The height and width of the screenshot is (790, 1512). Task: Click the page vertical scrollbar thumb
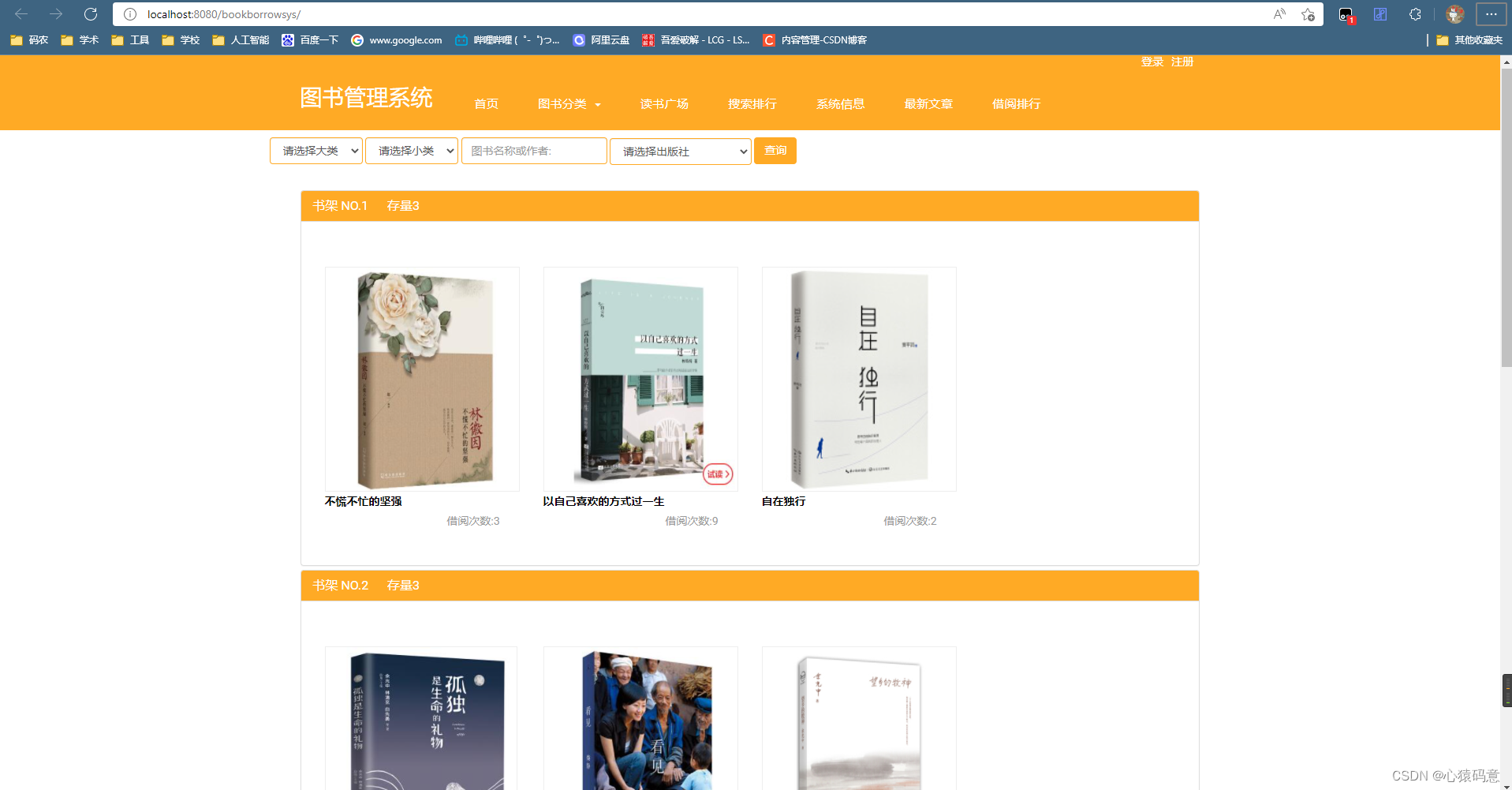coord(1506,217)
